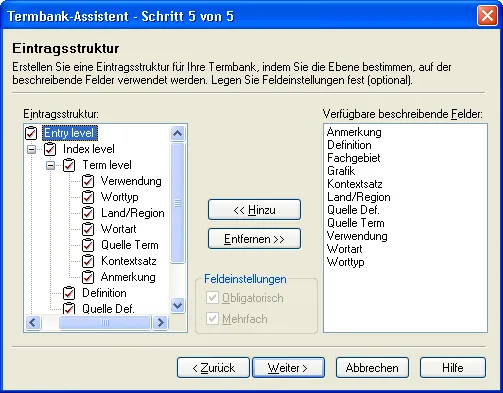Click the tree's scroll up arrow
The height and width of the screenshot is (393, 503).
[x=177, y=133]
